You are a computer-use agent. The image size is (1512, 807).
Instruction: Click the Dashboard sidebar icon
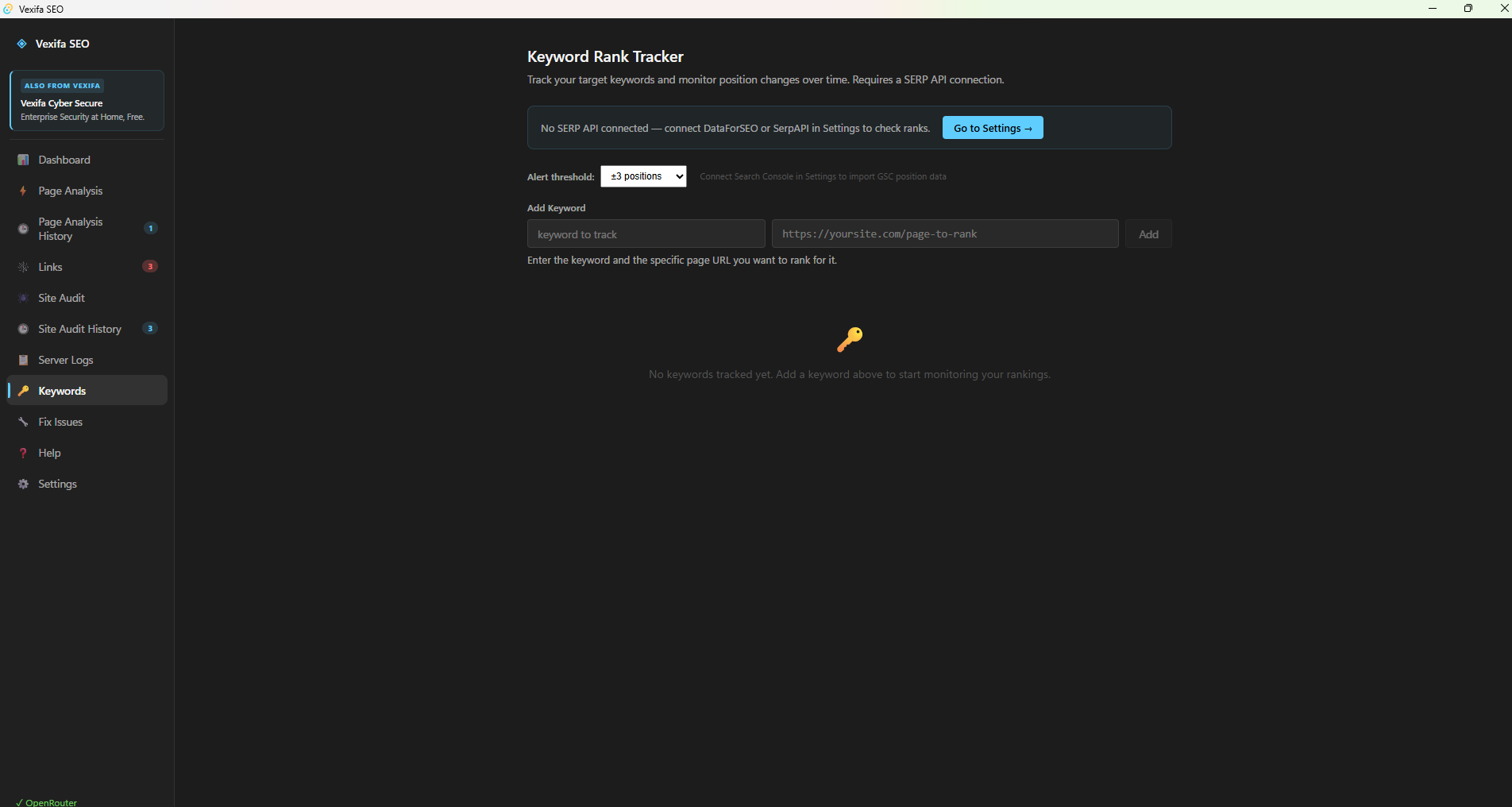coord(23,160)
